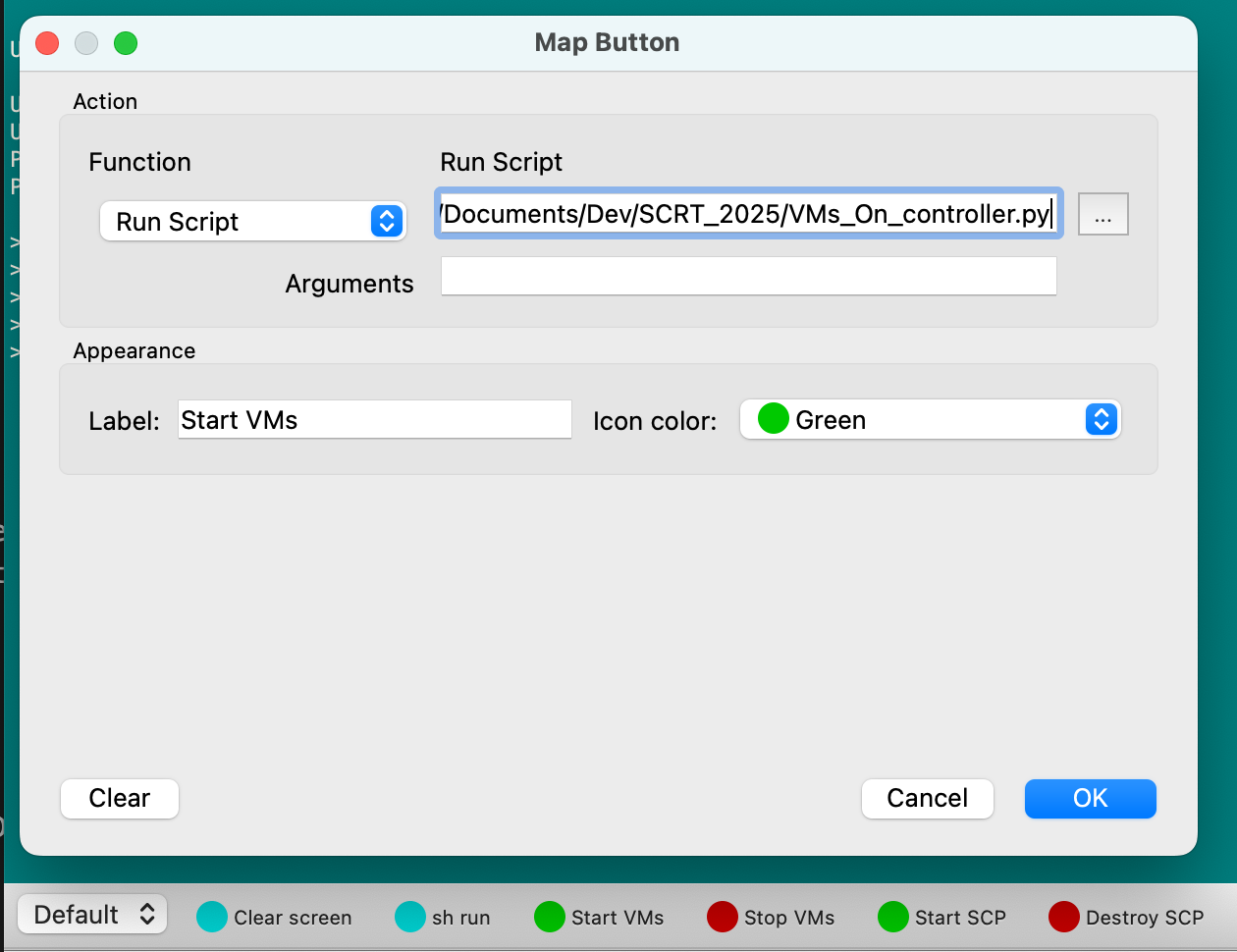Open the Default button bar selector
1237x952 pixels.
click(93, 915)
